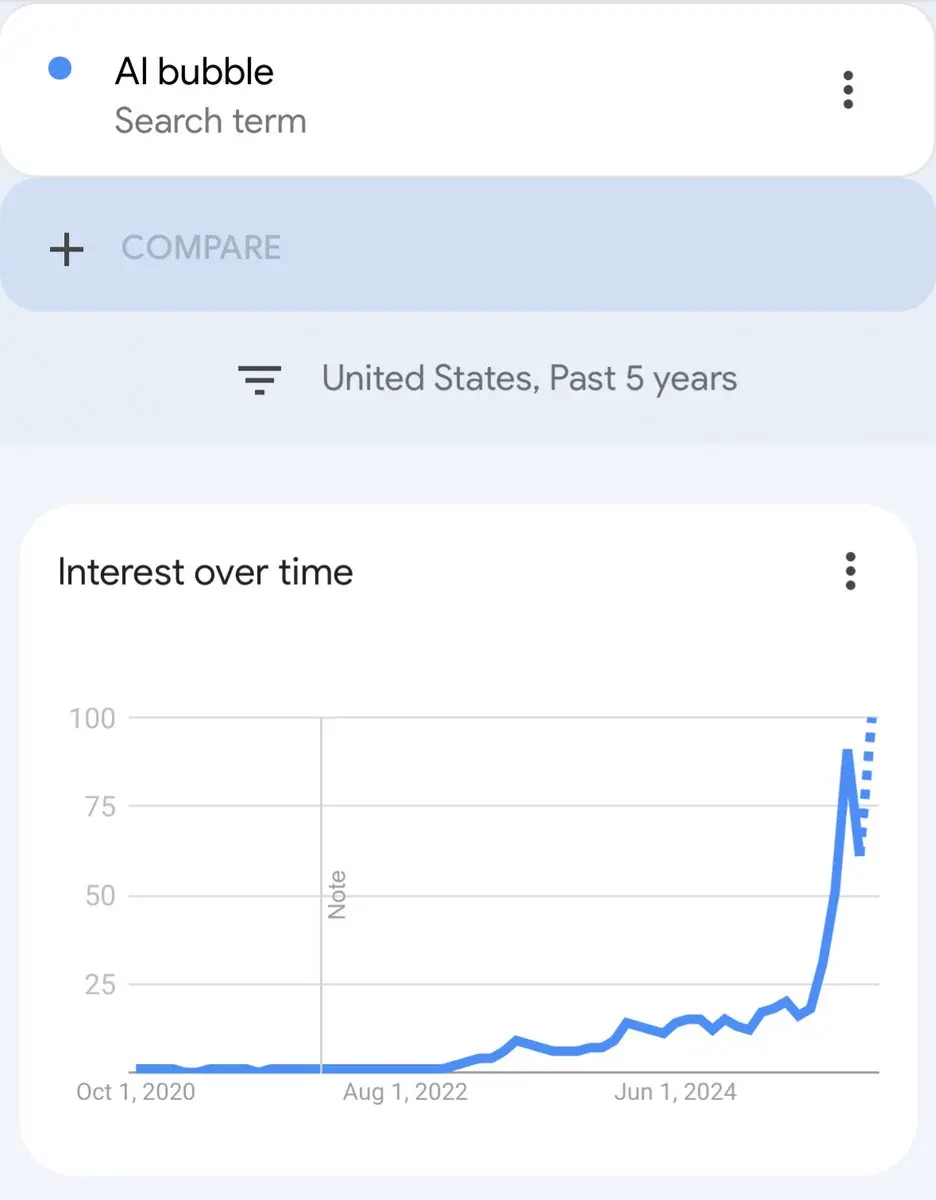
Task: Click the Aug 1, 2022 axis label
Action: [405, 1091]
